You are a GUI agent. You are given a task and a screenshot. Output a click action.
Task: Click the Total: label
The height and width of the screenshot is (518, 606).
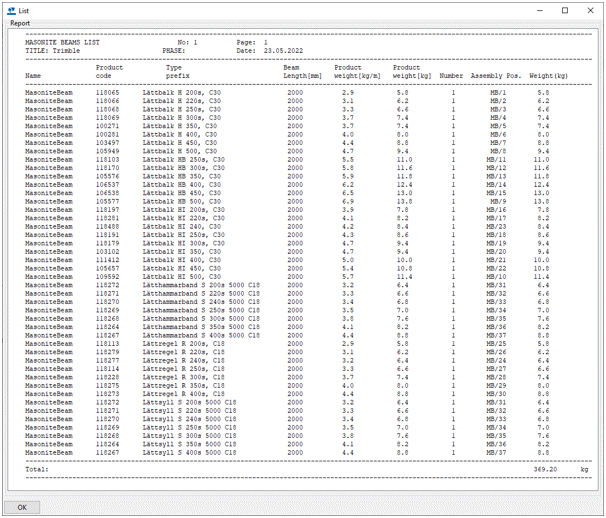[x=37, y=469]
